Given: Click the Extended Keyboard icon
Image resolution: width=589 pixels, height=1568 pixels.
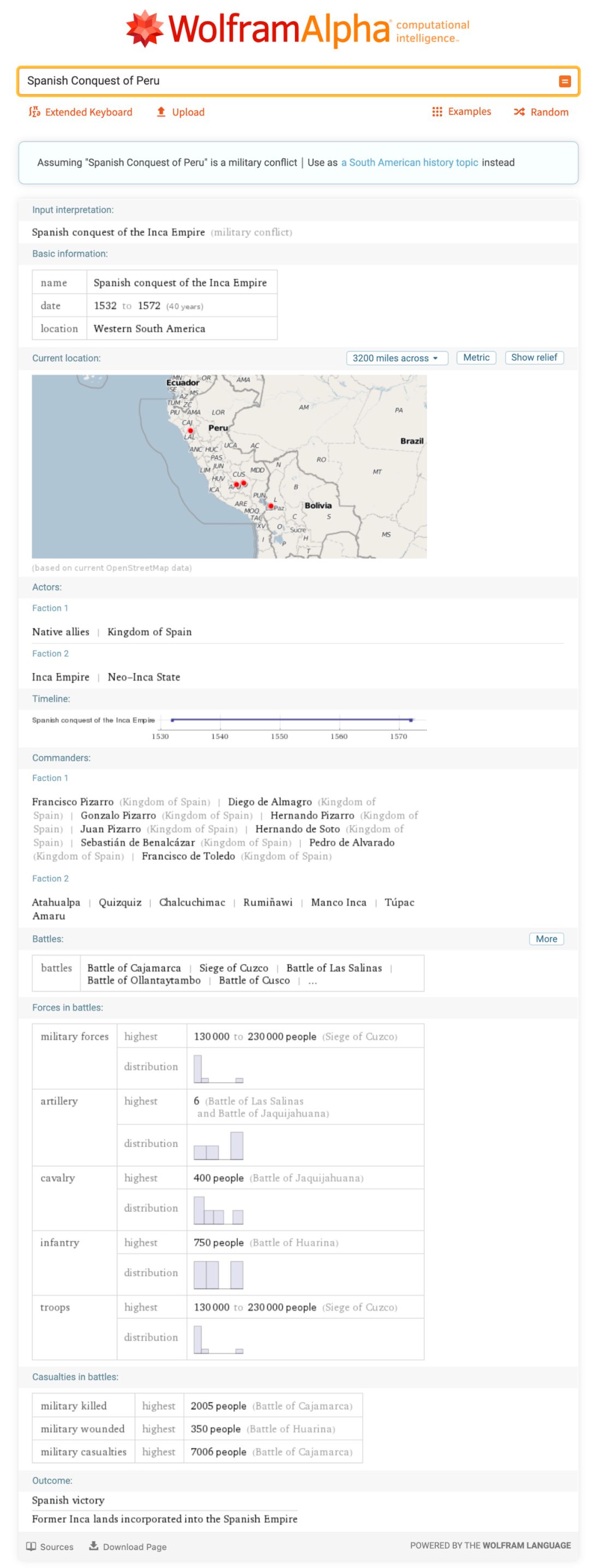Looking at the screenshot, I should [34, 112].
